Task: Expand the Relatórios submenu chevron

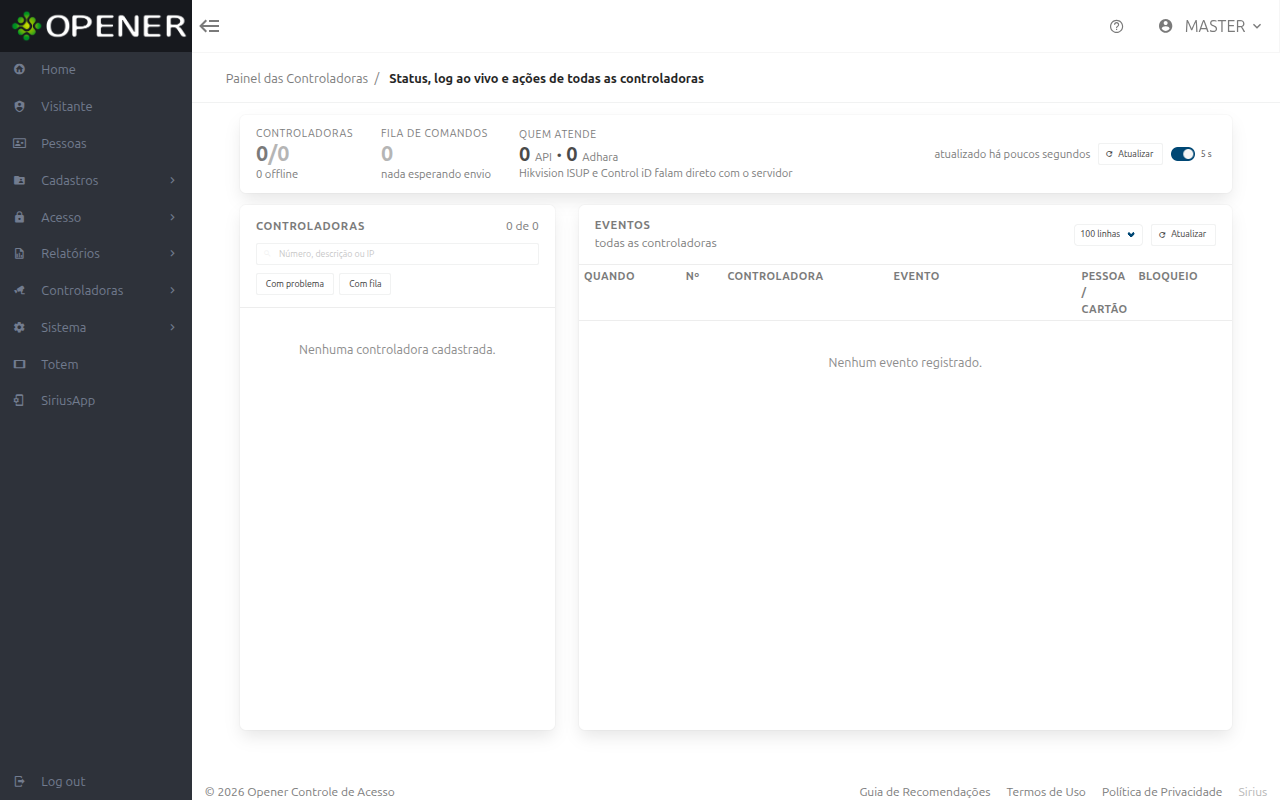Action: click(x=173, y=254)
